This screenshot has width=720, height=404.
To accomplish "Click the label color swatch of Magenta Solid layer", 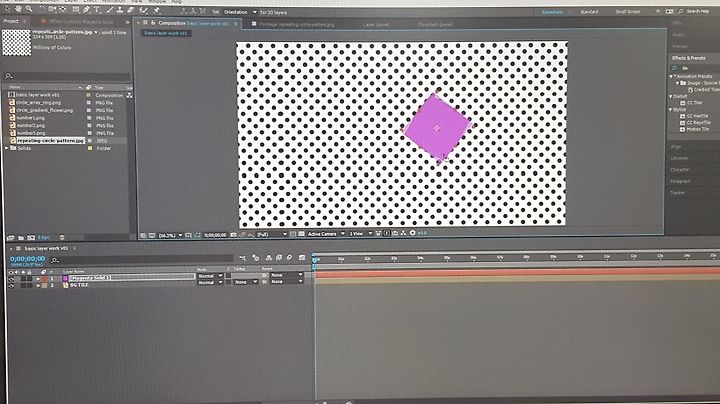I will 44,279.
